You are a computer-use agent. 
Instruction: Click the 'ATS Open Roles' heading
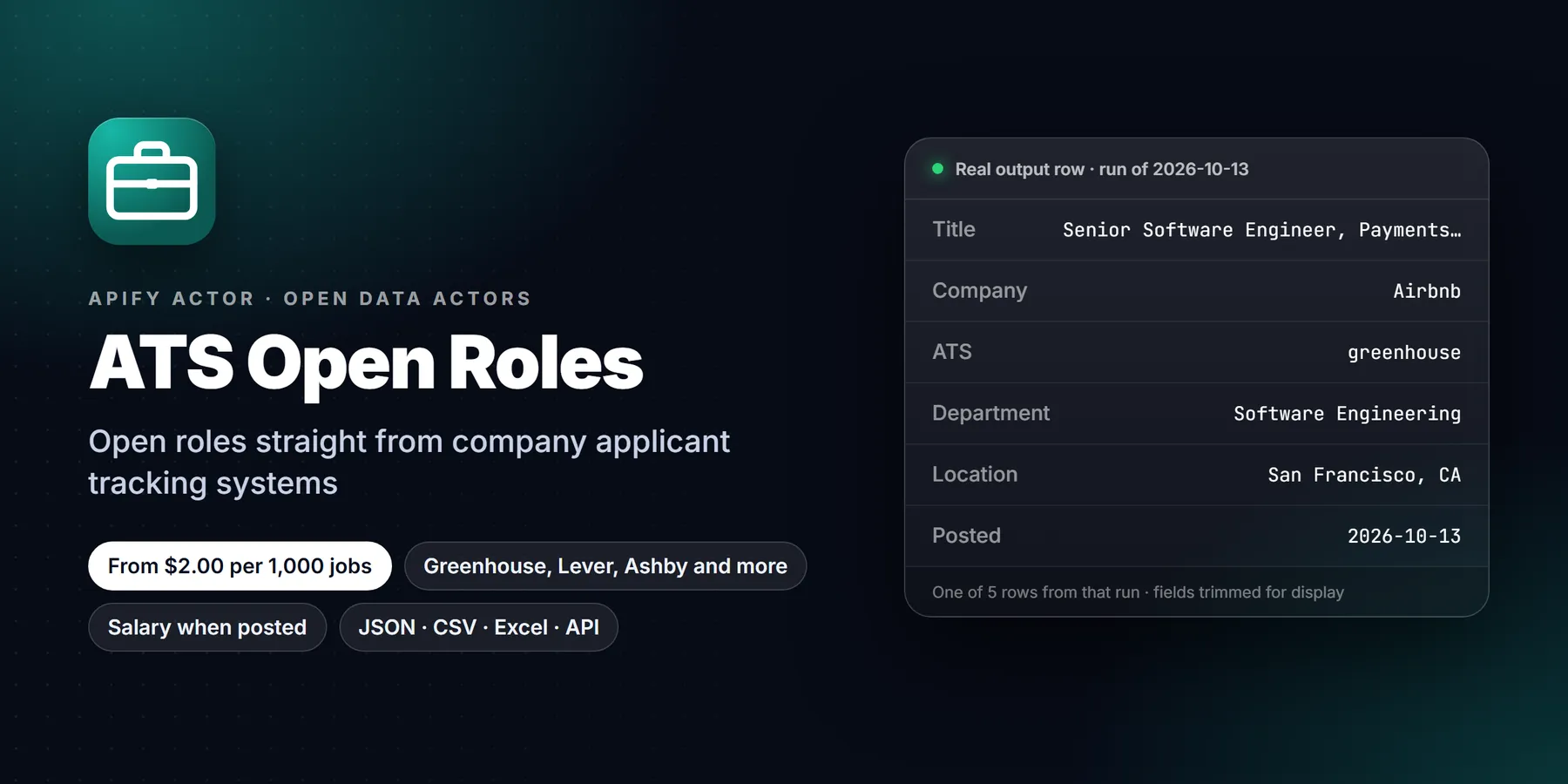pyautogui.click(x=366, y=364)
